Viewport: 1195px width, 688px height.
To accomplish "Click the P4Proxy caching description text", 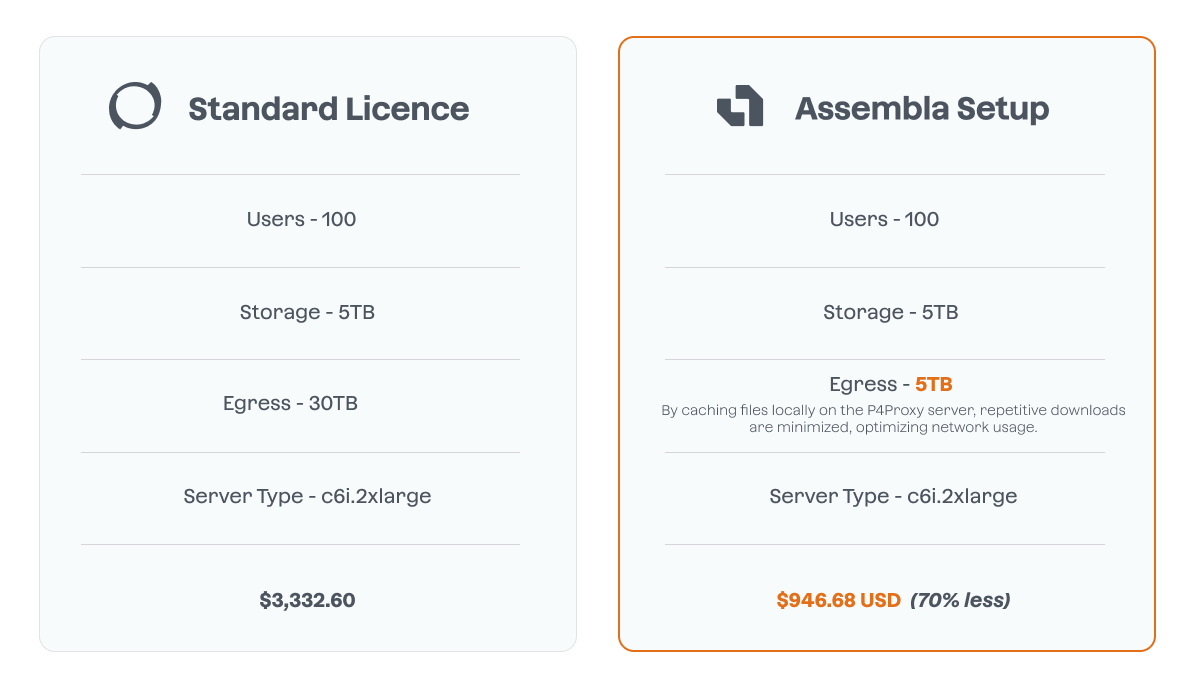I will point(893,419).
